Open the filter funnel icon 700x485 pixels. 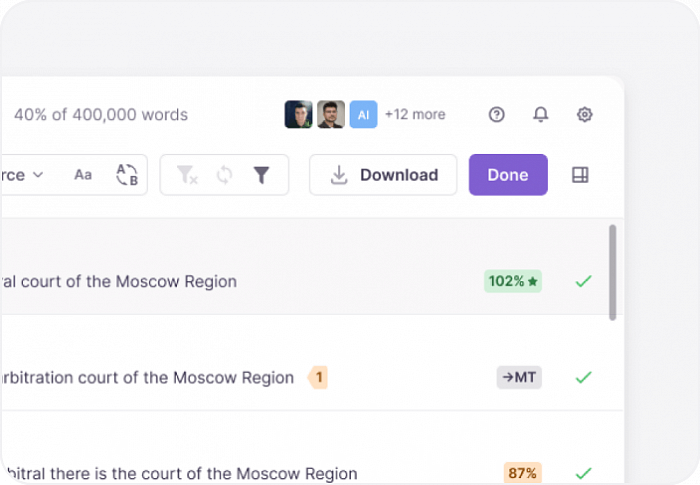261,175
